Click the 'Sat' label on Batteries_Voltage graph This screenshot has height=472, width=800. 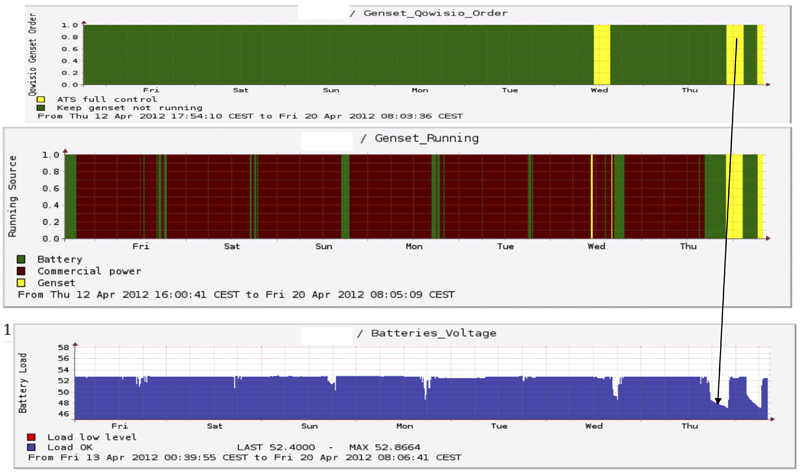click(x=214, y=426)
